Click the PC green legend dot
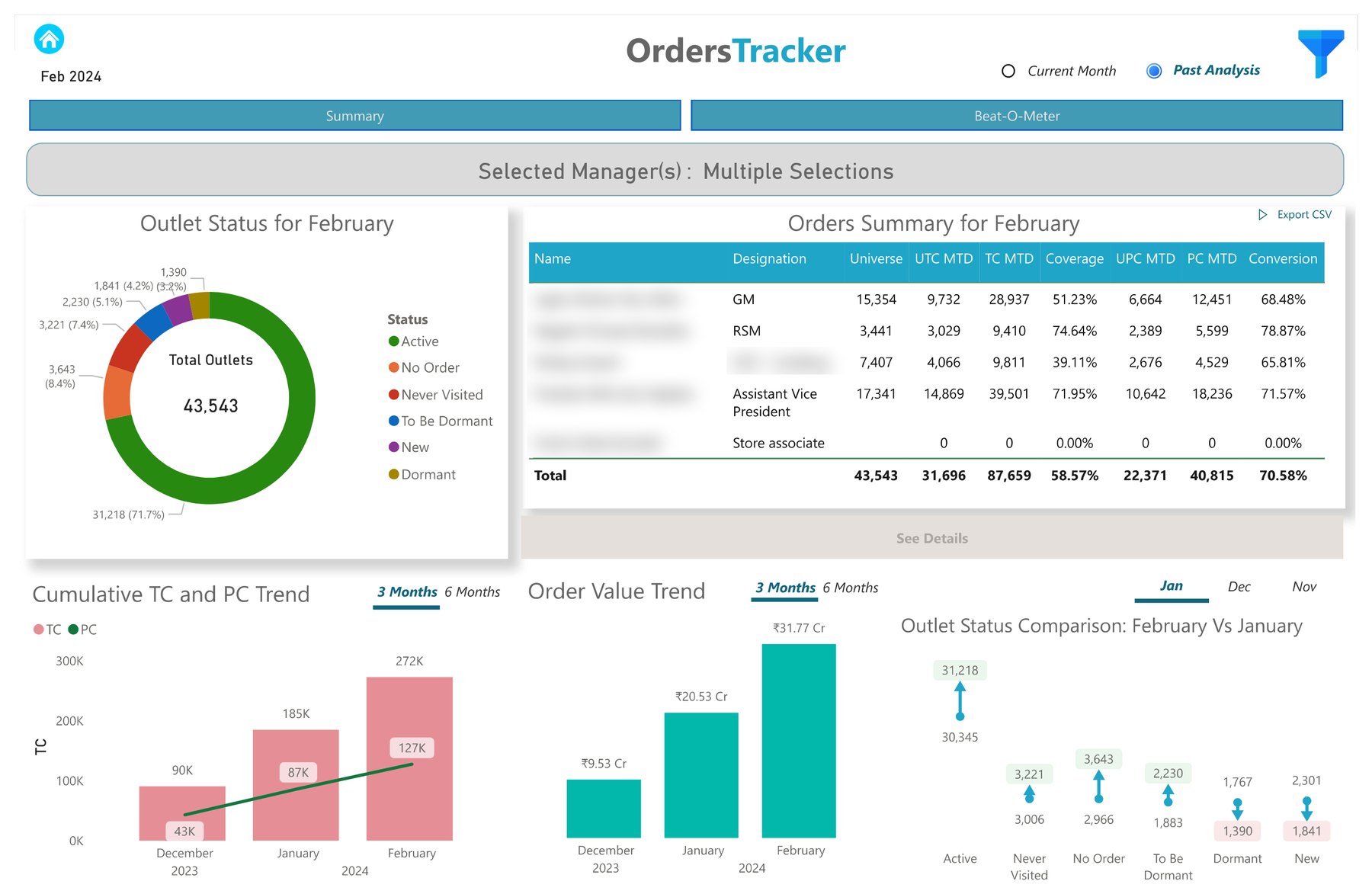This screenshot has width=1372, height=894. pos(73,630)
